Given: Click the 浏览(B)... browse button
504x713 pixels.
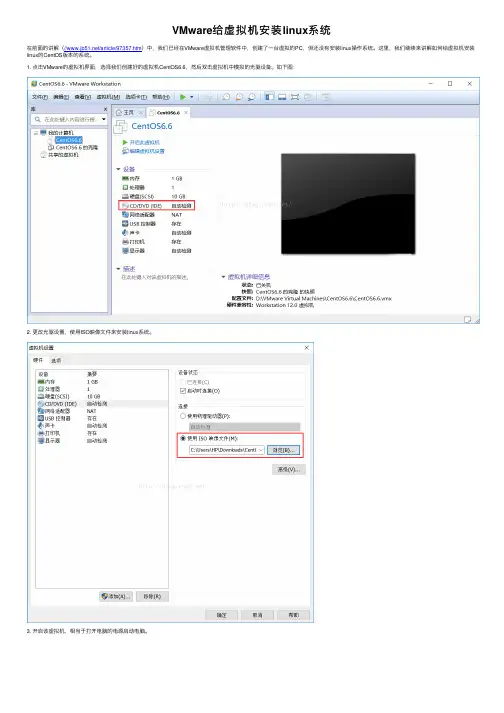Looking at the screenshot, I should click(x=283, y=450).
